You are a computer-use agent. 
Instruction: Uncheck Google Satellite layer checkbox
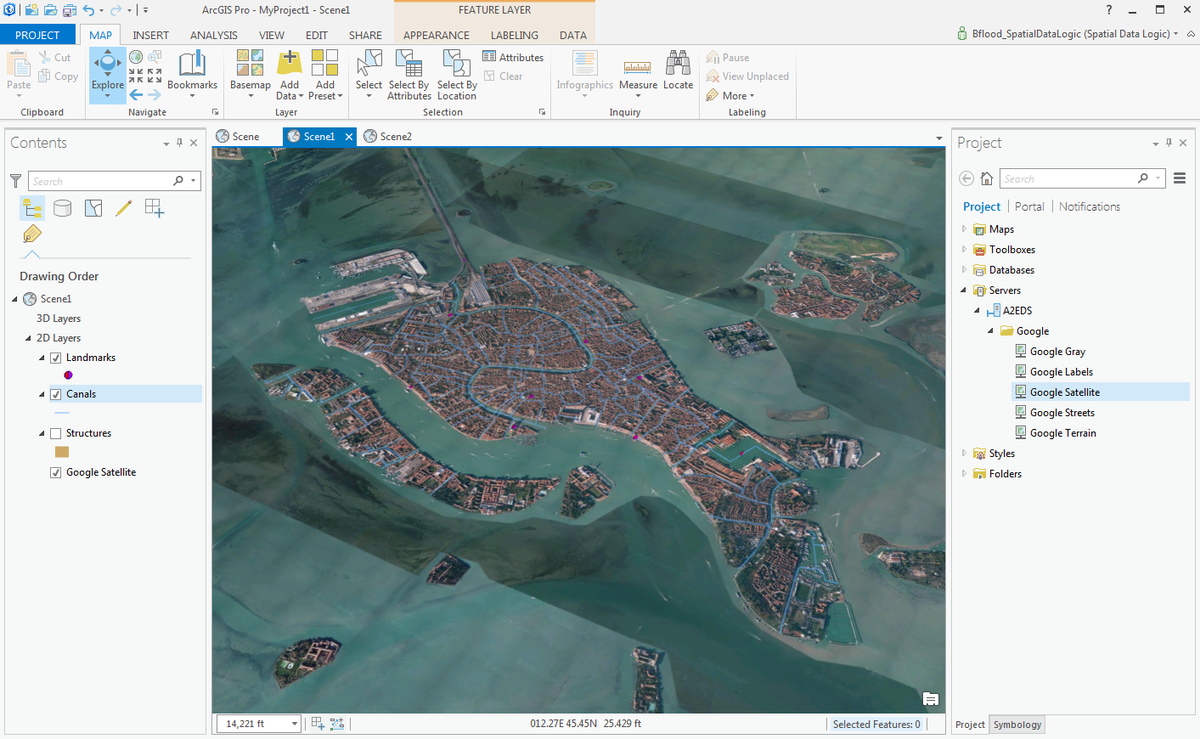coord(56,472)
